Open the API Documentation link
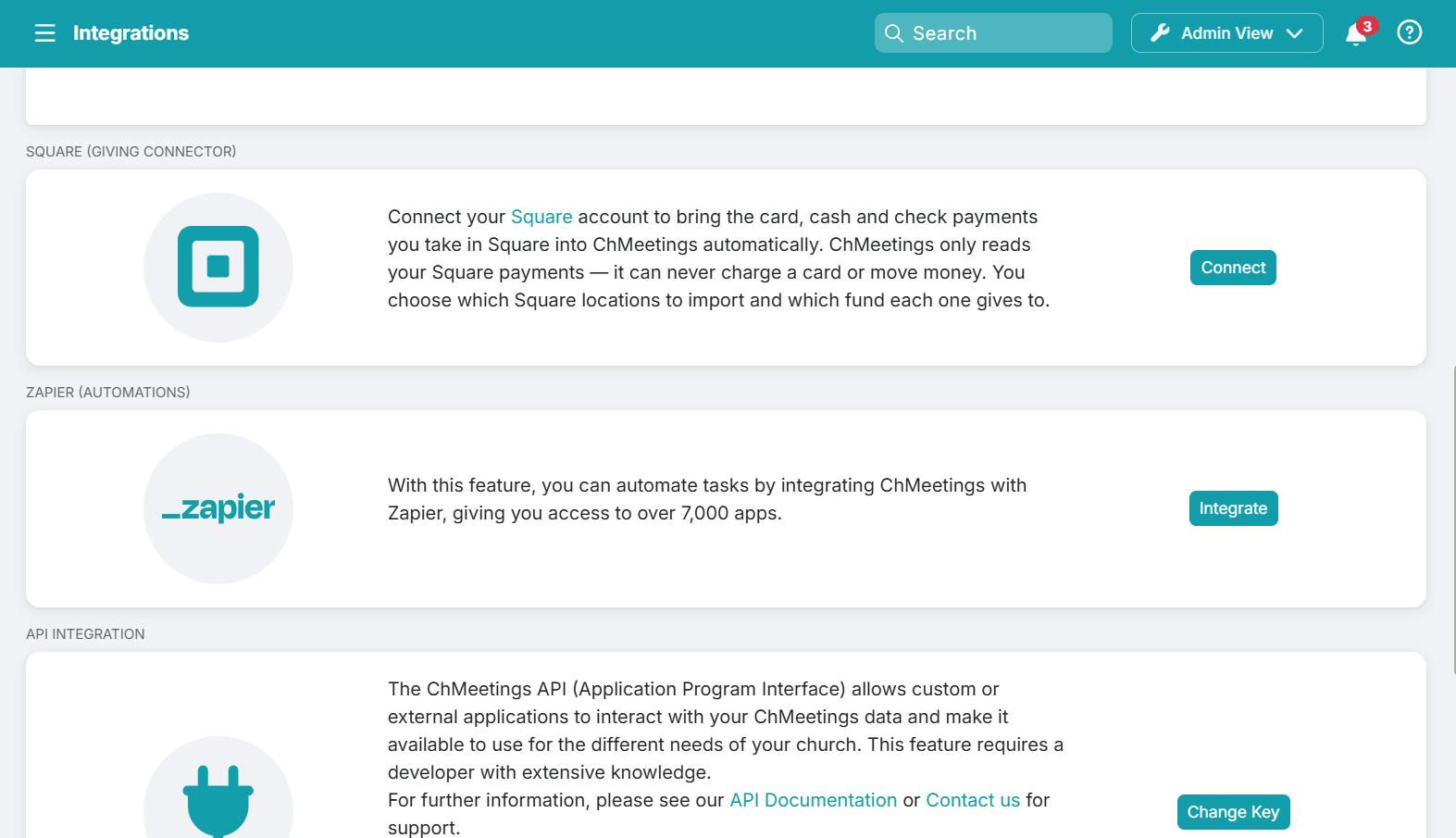This screenshot has width=1456, height=838. tap(813, 800)
